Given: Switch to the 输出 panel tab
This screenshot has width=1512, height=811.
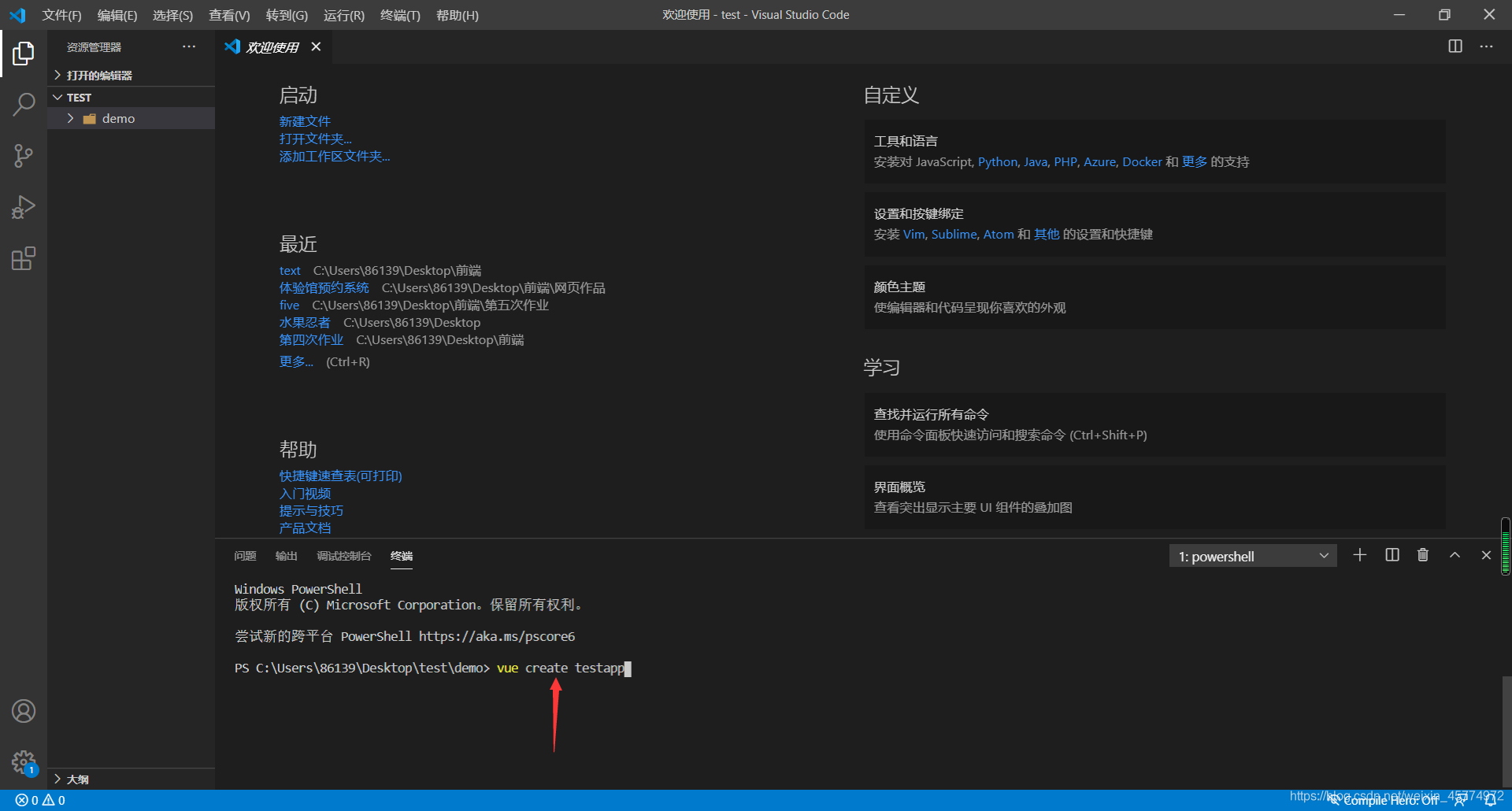Looking at the screenshot, I should pos(286,556).
